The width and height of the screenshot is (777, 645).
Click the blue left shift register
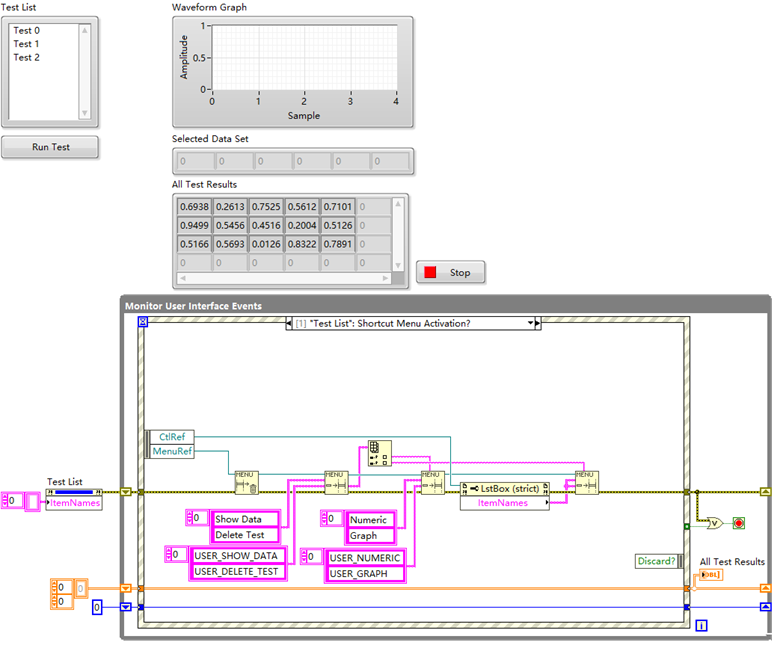tap(126, 607)
